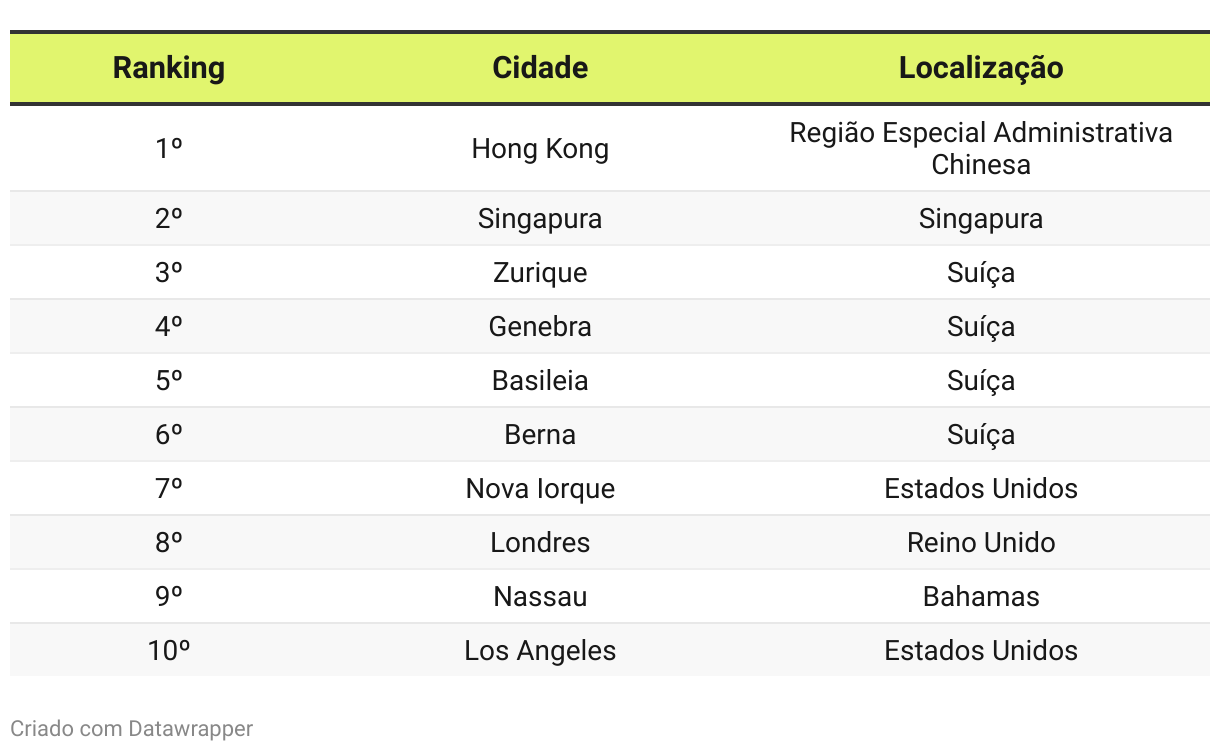Click the Localização column header
The width and height of the screenshot is (1220, 752).
point(981,68)
